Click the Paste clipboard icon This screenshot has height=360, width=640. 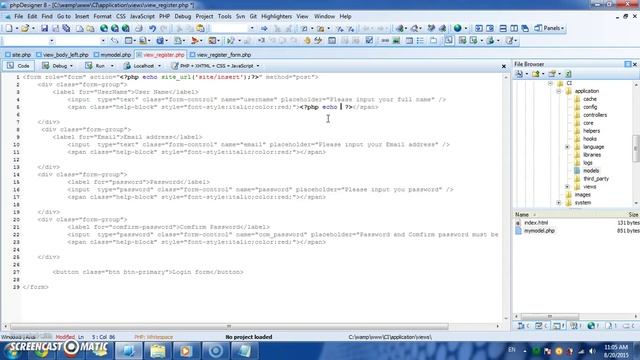tap(200, 28)
